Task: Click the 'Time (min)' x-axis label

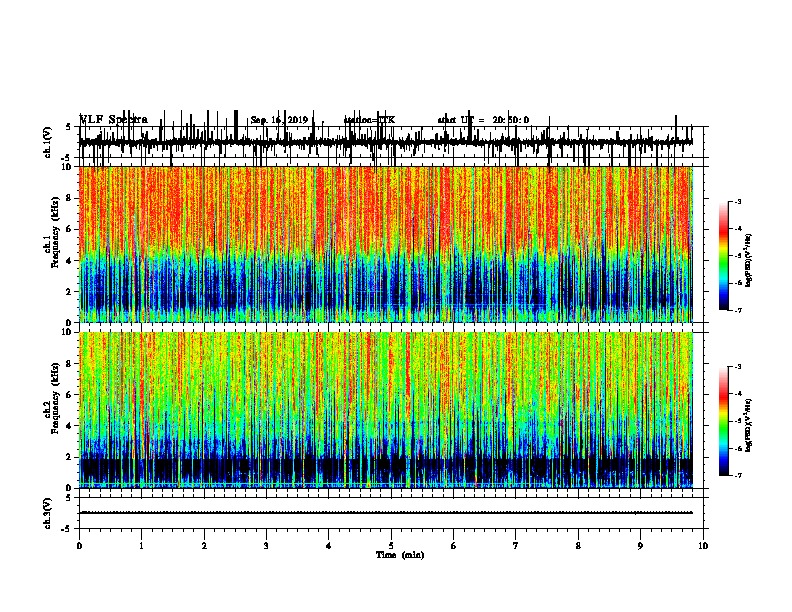Action: 400,555
